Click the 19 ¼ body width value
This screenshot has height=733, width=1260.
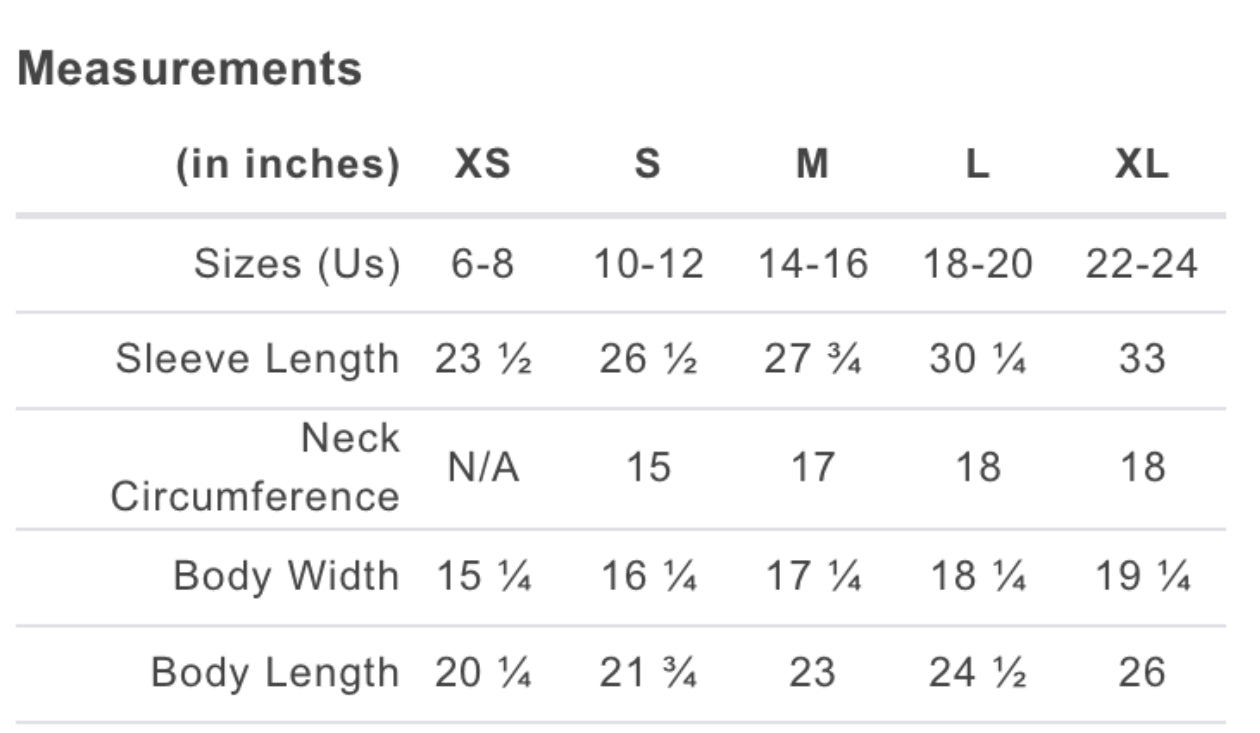[x=1142, y=576]
